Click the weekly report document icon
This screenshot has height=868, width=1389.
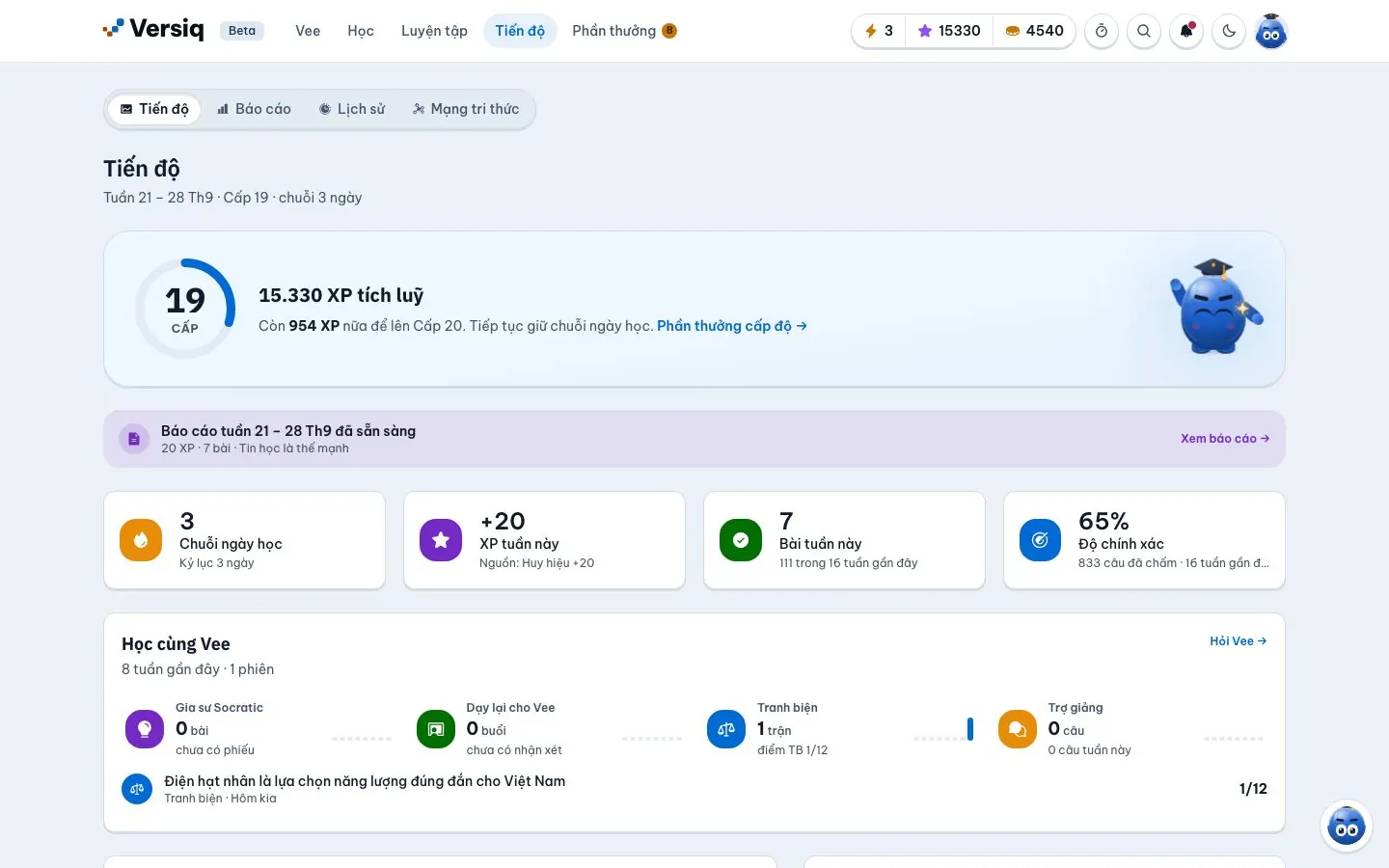click(x=134, y=439)
